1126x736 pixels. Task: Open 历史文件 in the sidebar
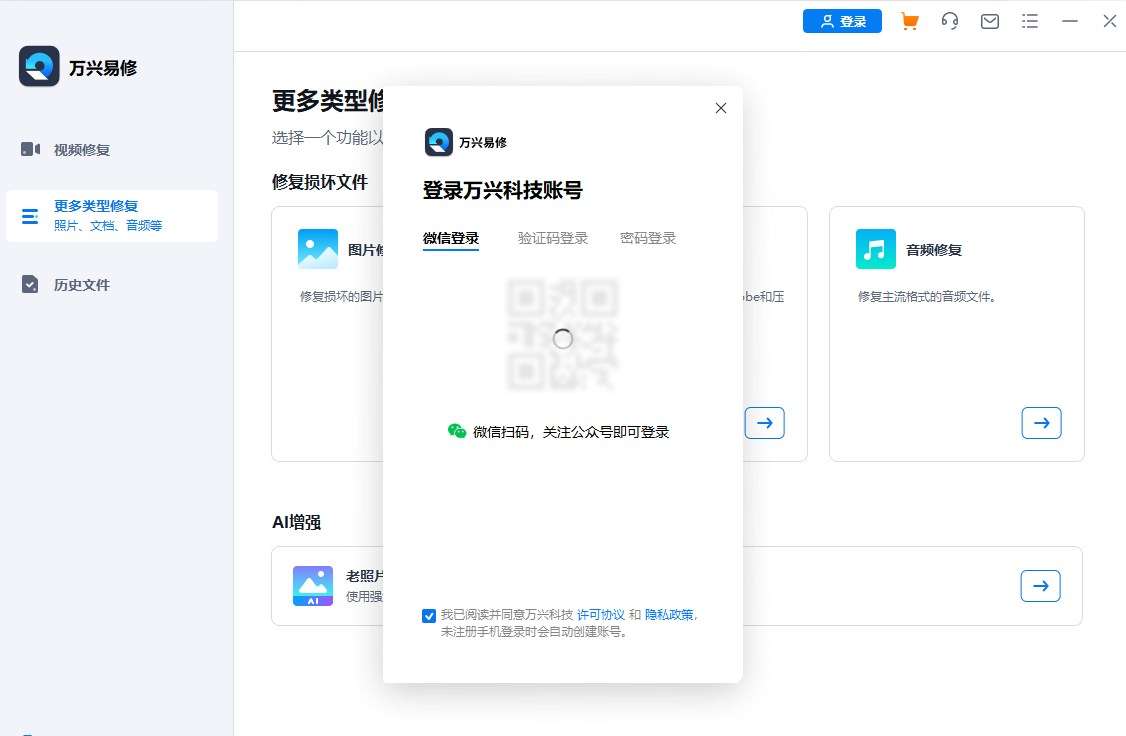coord(82,285)
